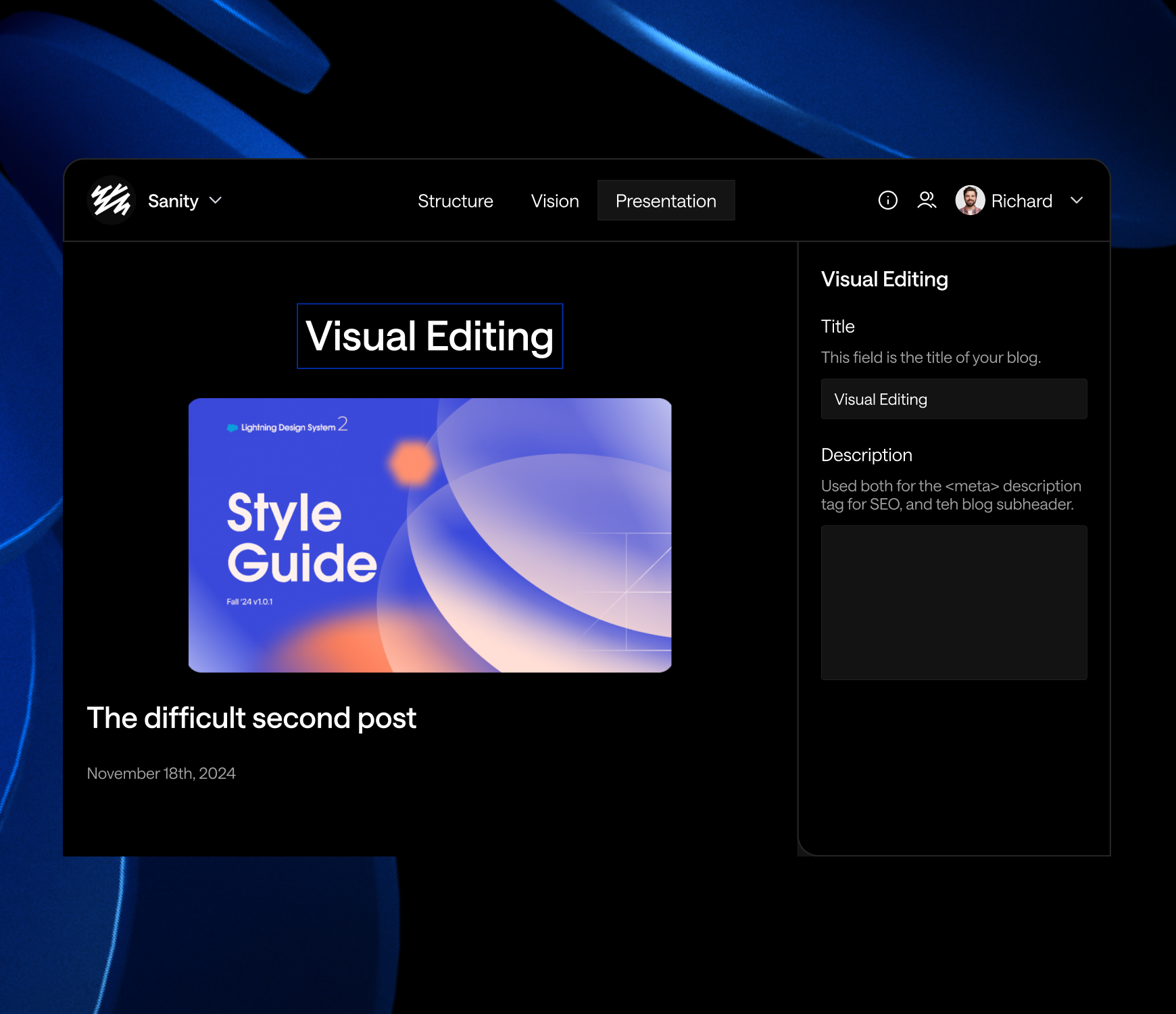Click the users presence icon
Screen dimensions: 1176x1014
coord(927,200)
